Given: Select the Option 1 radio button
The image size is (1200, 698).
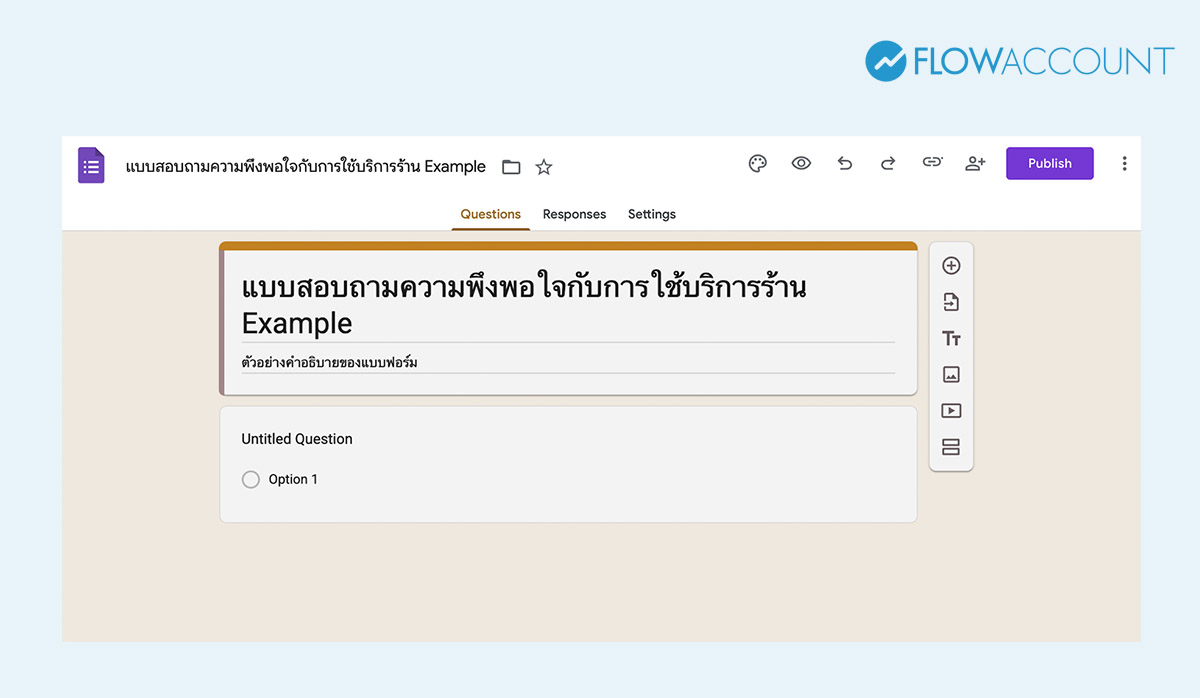Looking at the screenshot, I should 250,479.
